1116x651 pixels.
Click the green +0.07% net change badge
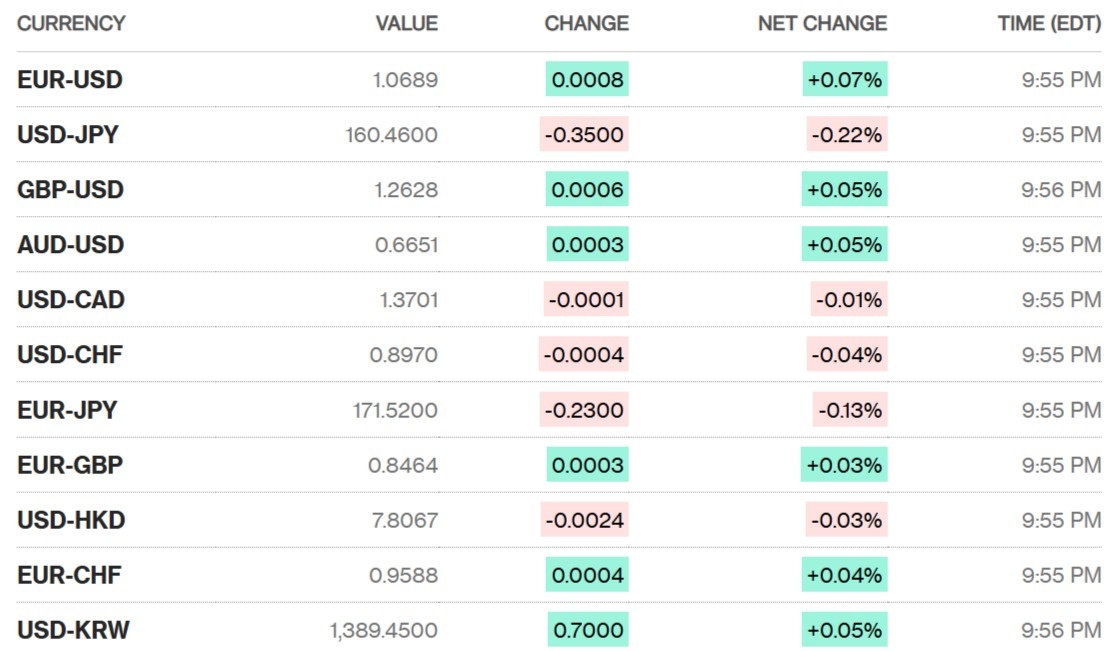coord(845,80)
